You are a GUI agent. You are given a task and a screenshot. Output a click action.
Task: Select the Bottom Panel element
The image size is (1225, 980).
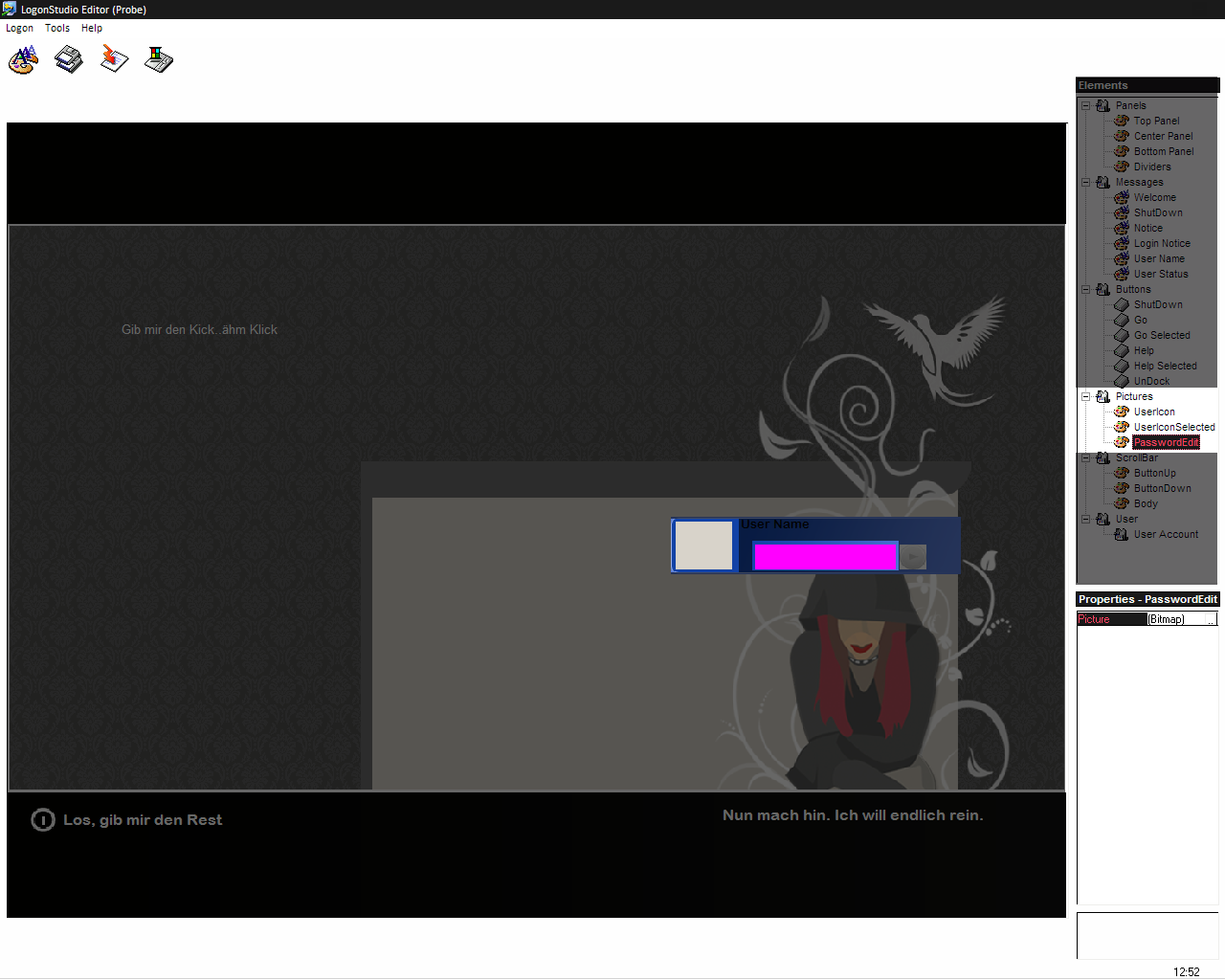pyautogui.click(x=1164, y=151)
